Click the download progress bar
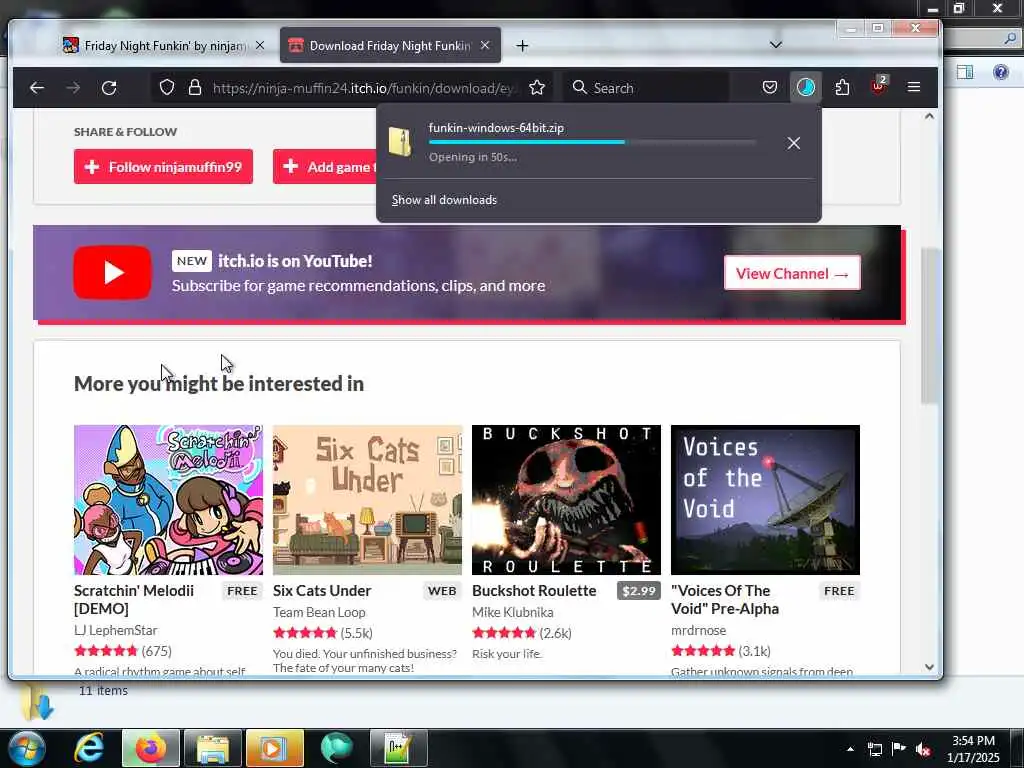 tap(592, 142)
